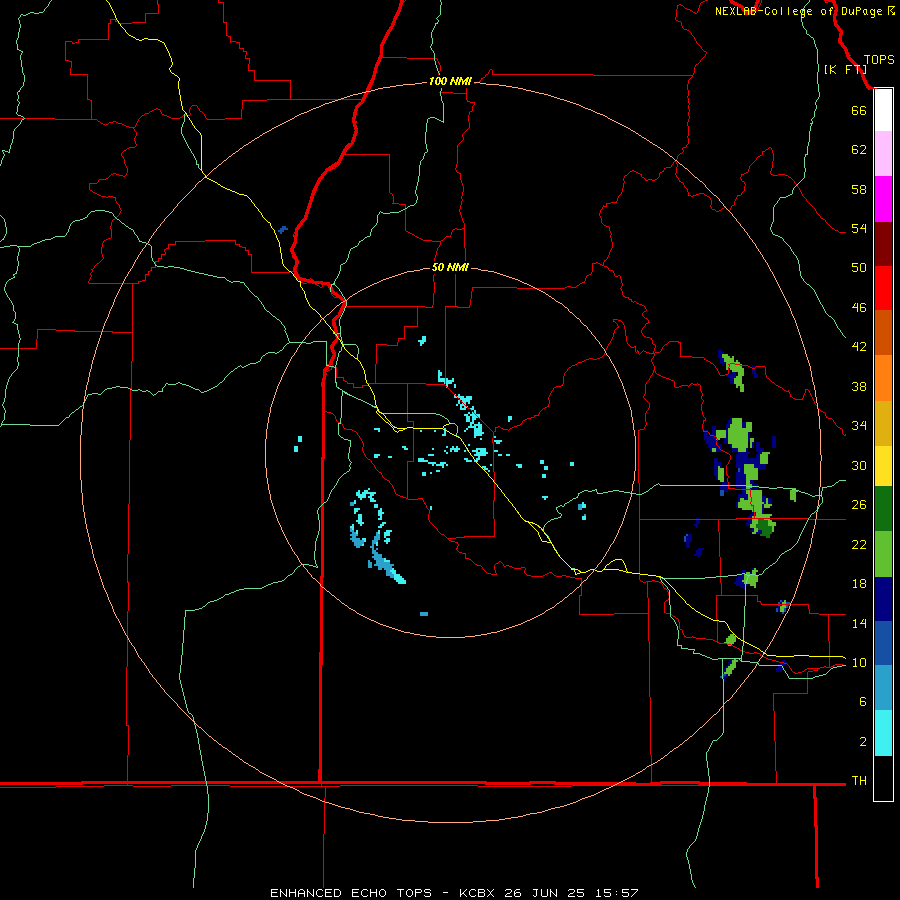Image resolution: width=900 pixels, height=900 pixels.
Task: Click the medium blue 10-14 kft swatch
Action: (x=883, y=643)
